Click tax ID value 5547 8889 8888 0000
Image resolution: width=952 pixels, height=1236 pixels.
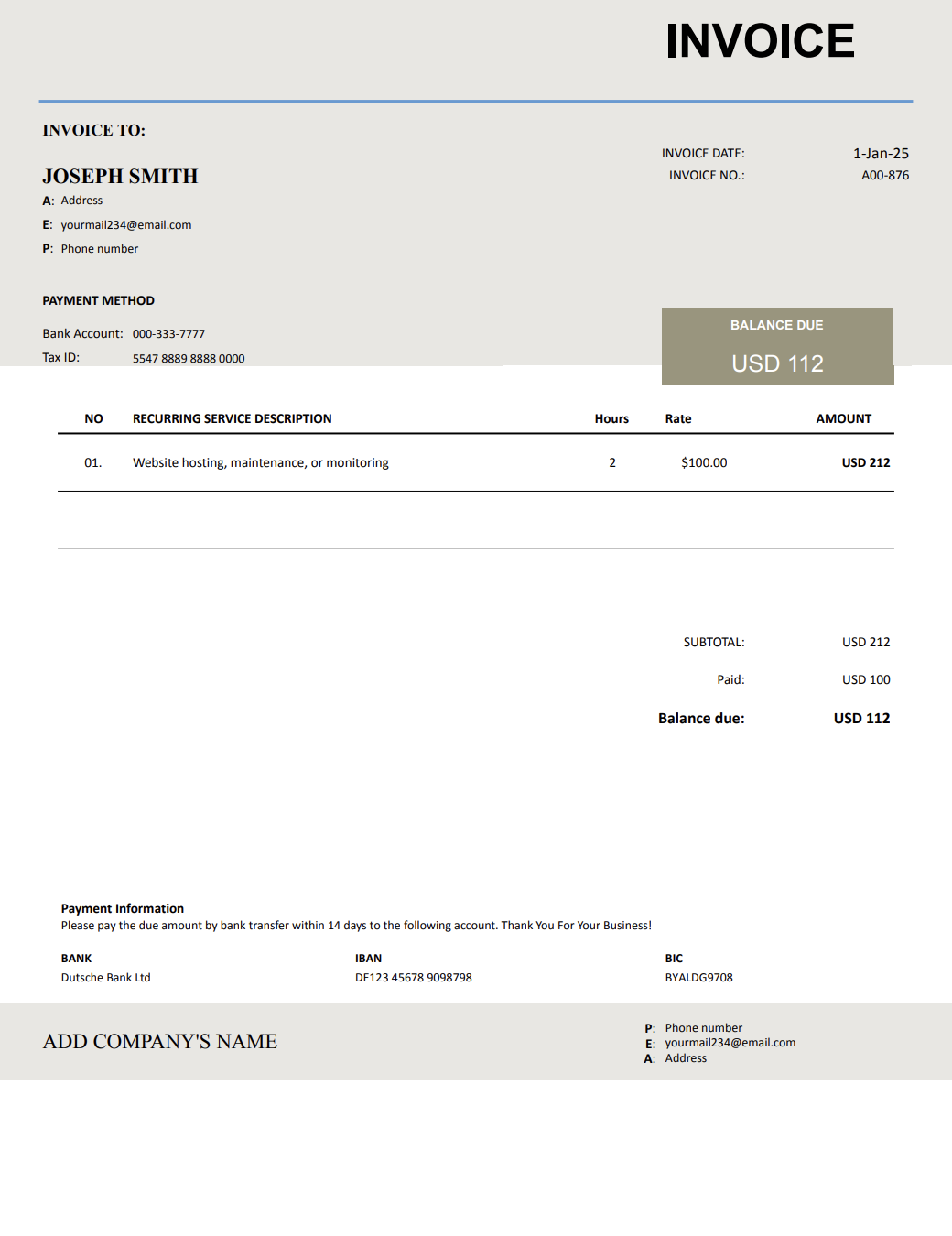[189, 359]
